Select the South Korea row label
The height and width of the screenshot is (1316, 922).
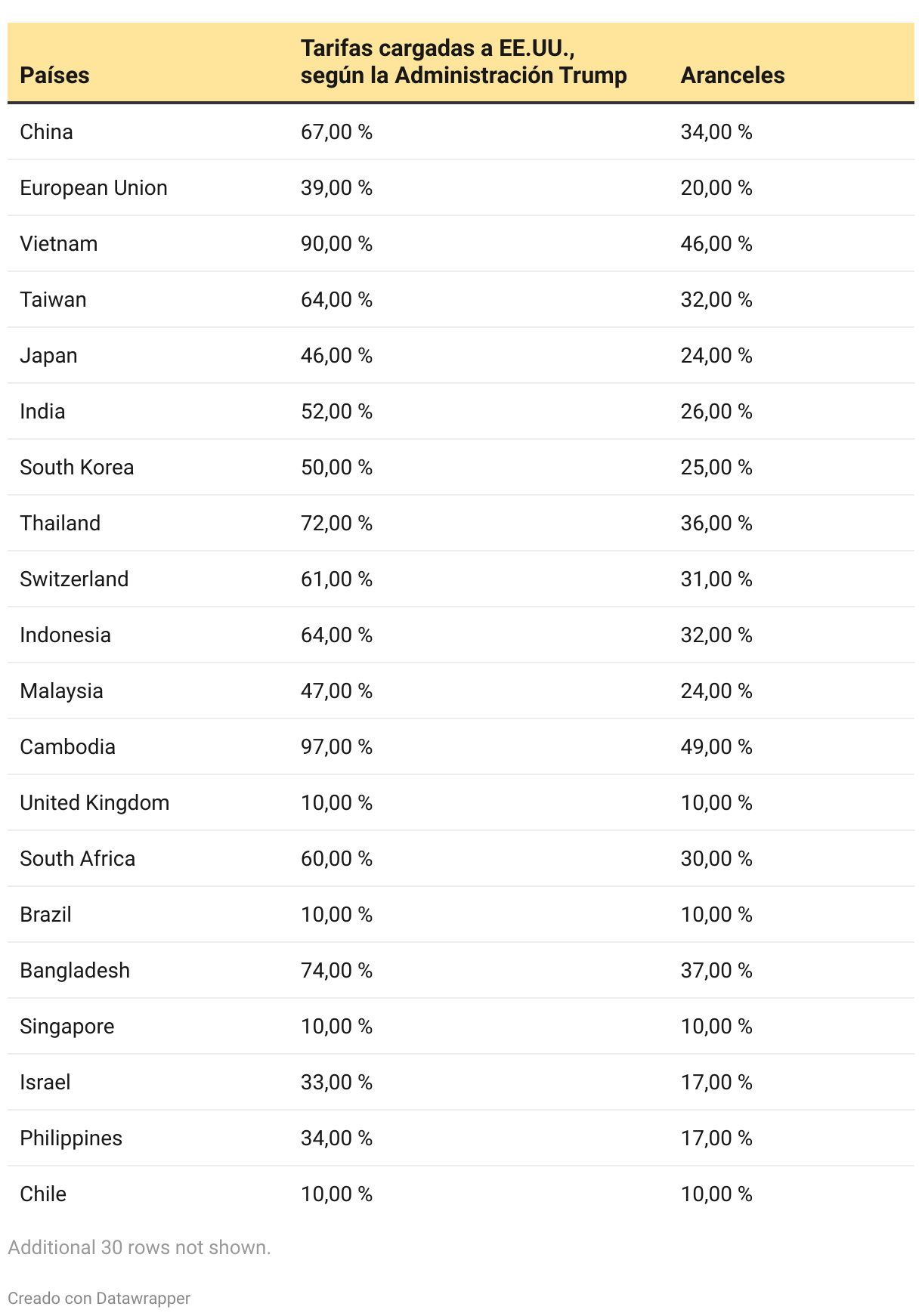coord(77,468)
